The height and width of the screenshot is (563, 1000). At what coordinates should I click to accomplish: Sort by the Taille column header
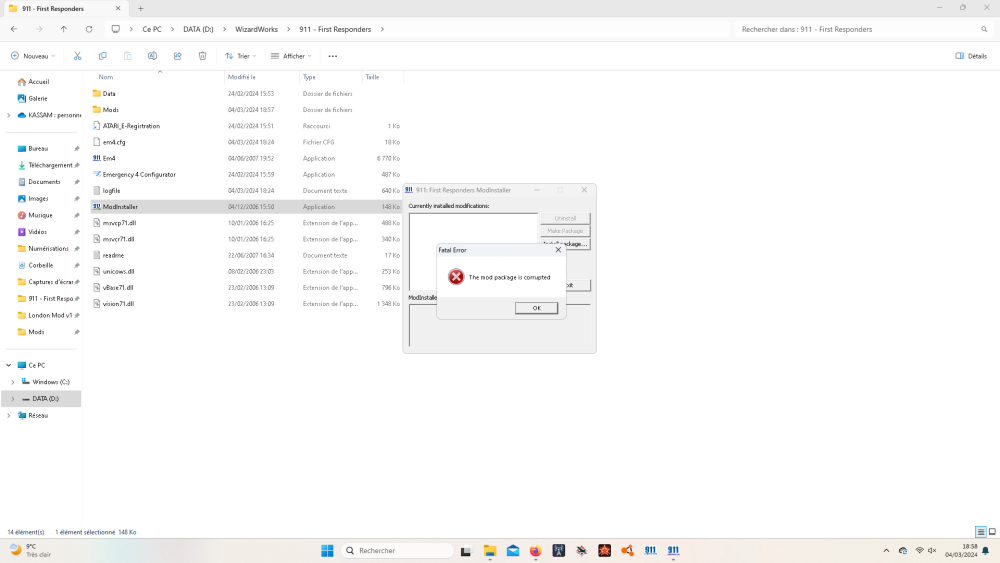pyautogui.click(x=372, y=77)
